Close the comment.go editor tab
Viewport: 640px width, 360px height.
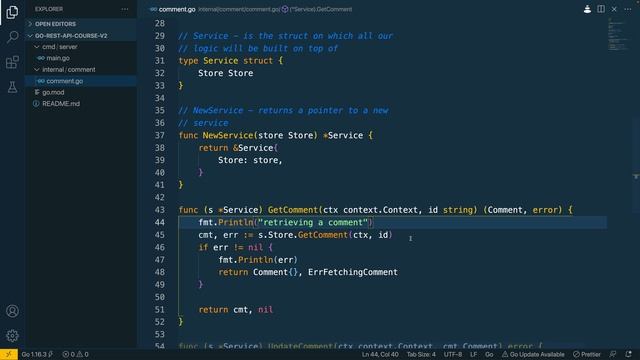coord(614,9)
